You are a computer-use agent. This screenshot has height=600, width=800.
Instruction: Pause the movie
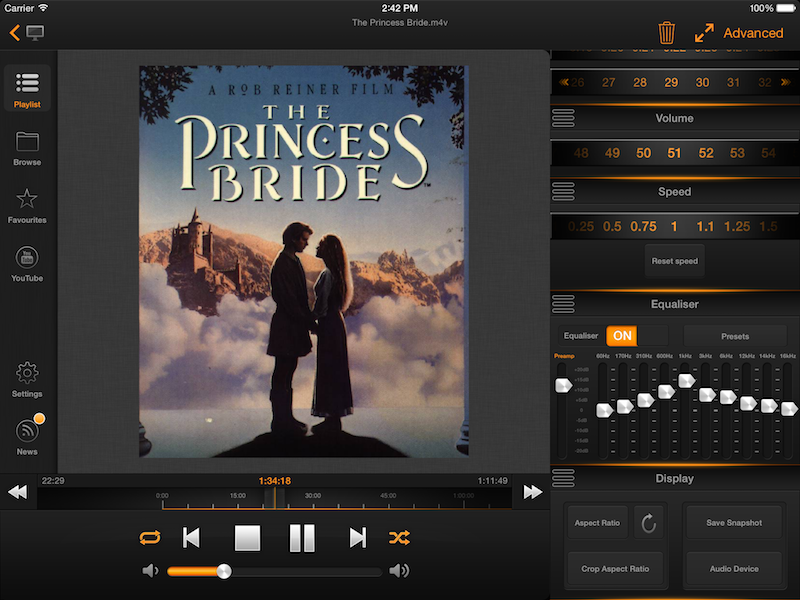click(x=302, y=538)
